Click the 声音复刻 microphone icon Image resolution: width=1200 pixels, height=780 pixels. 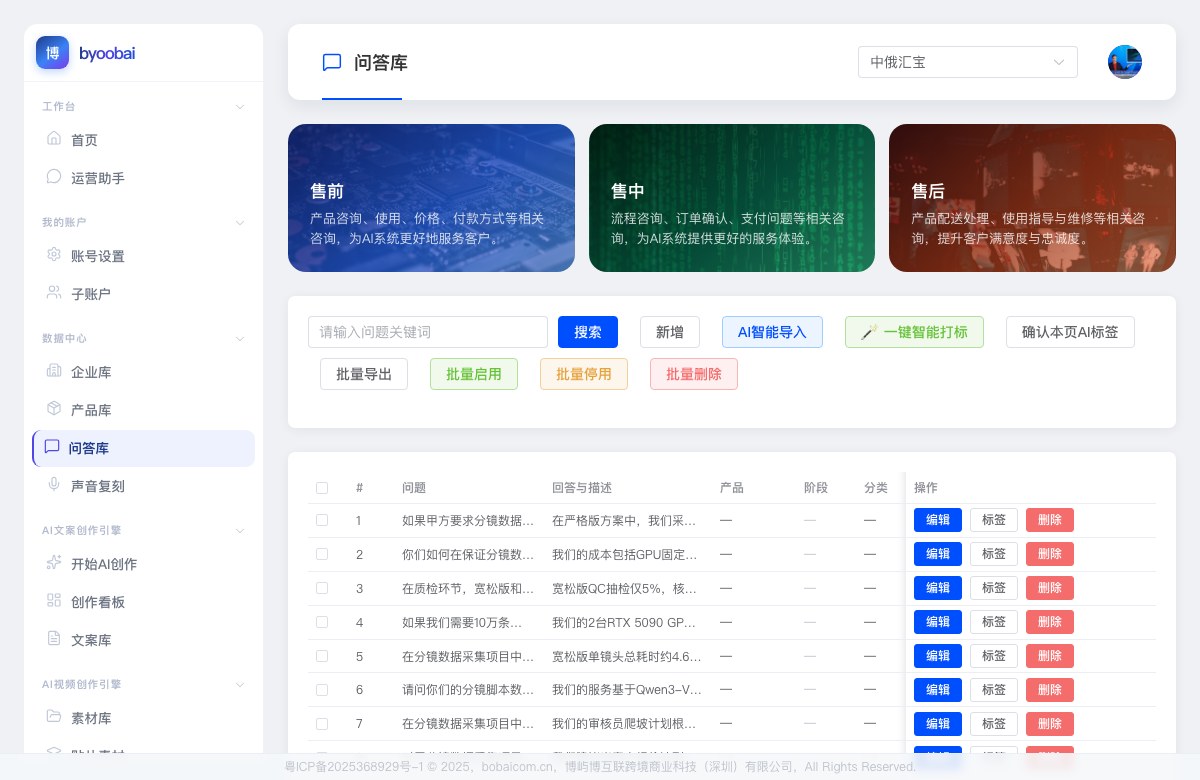tap(54, 485)
